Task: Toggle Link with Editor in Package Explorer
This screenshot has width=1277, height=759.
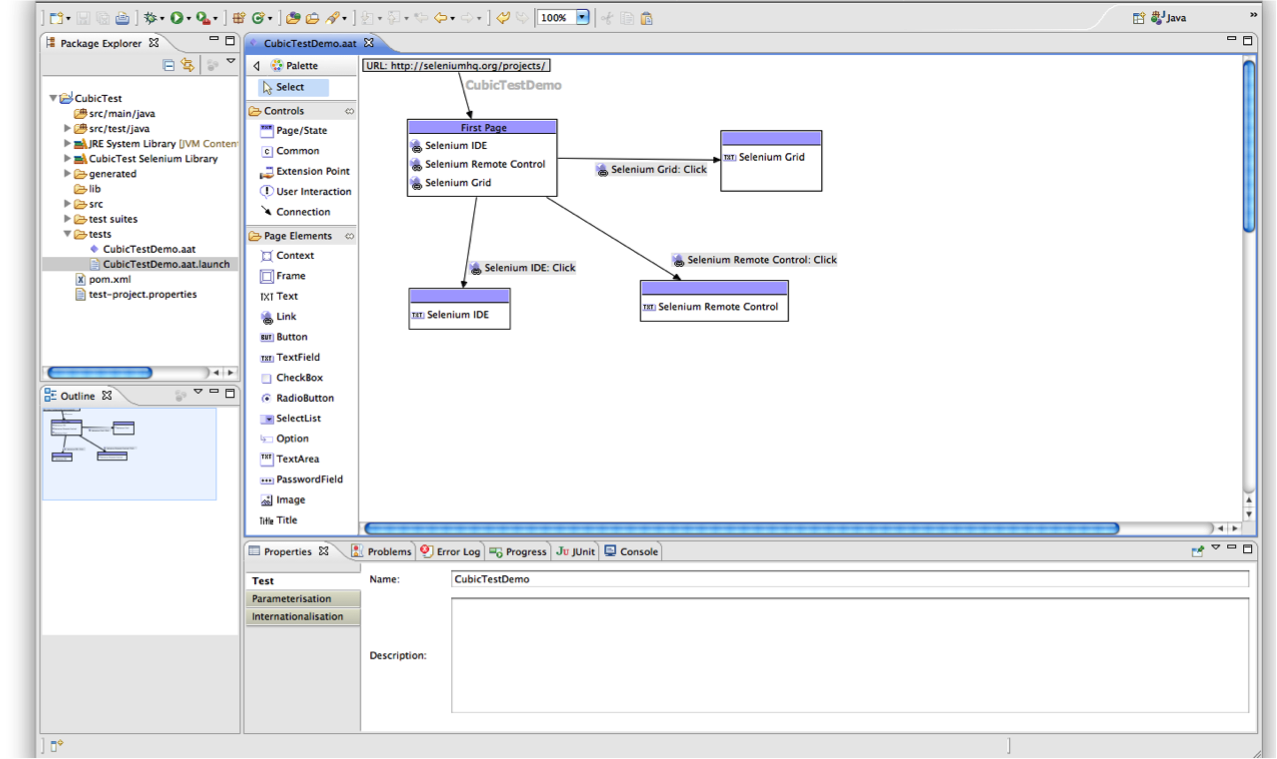Action: click(187, 65)
